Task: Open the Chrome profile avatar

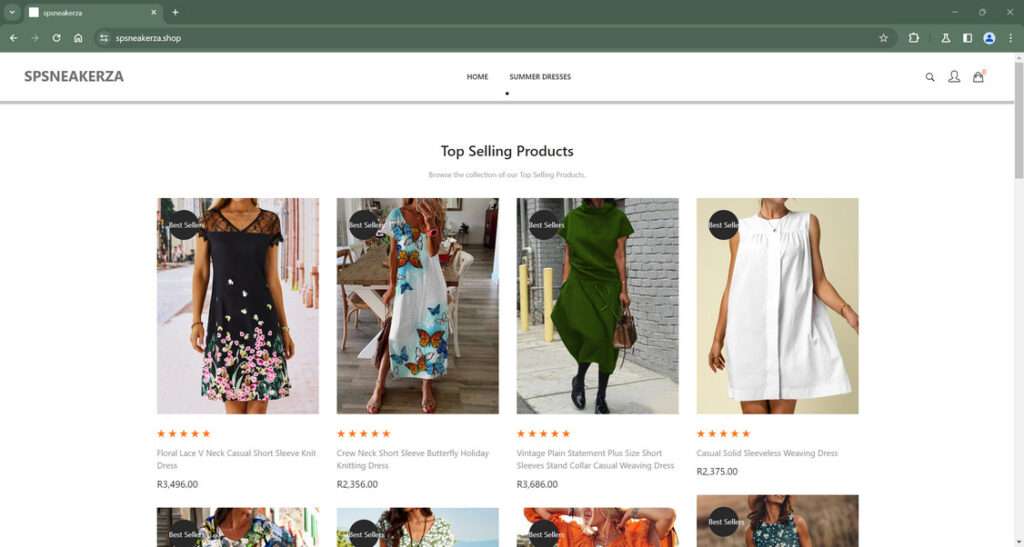Action: 989,38
